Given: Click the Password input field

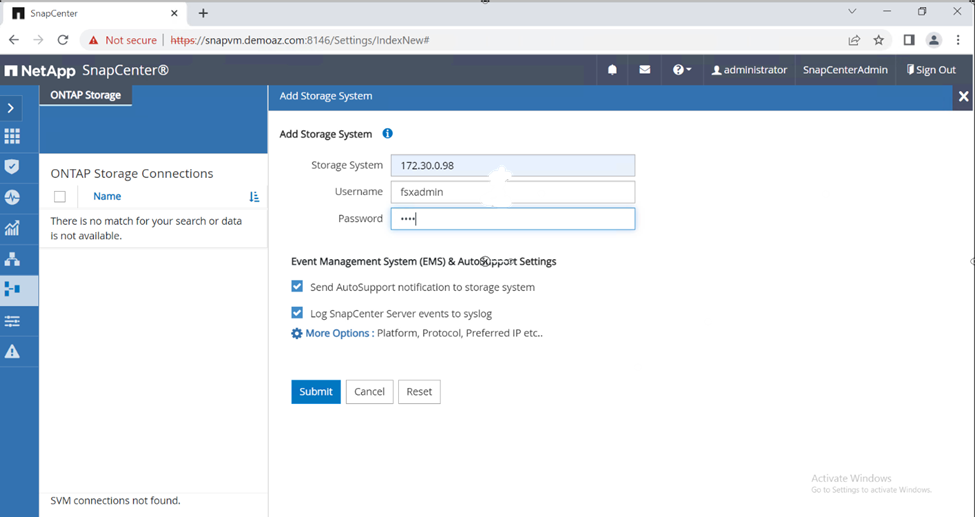Looking at the screenshot, I should [x=512, y=219].
